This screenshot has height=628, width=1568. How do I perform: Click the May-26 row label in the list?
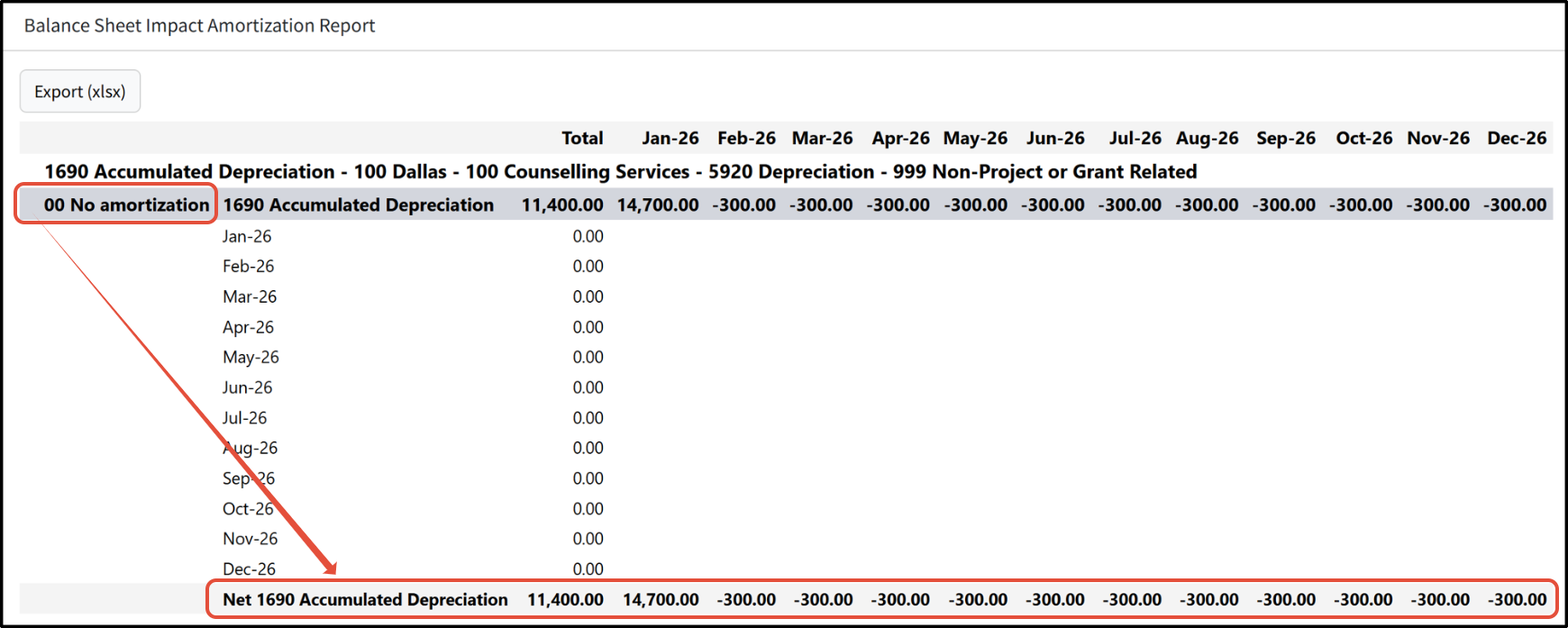[251, 357]
